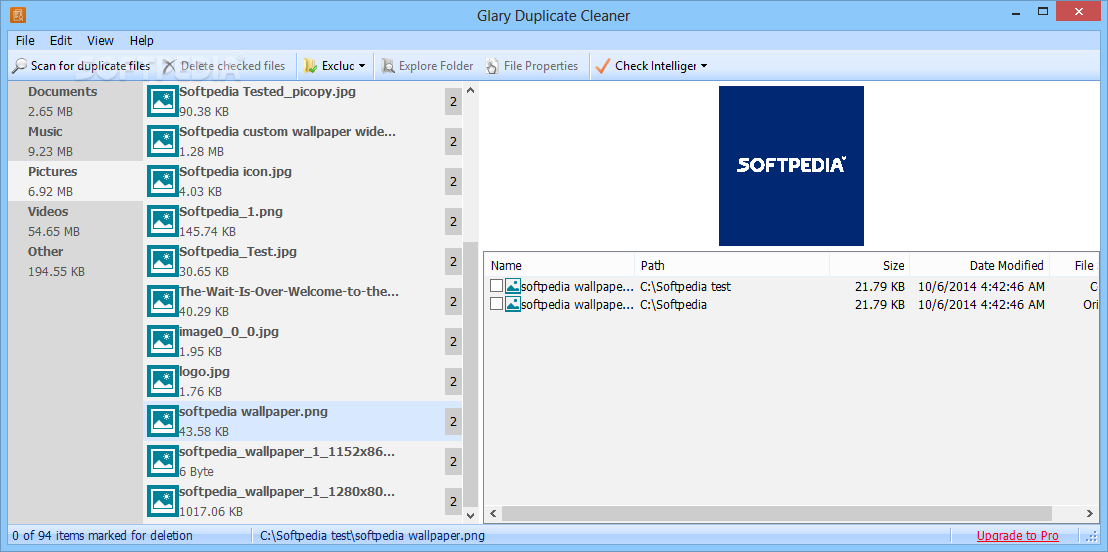Image resolution: width=1108 pixels, height=552 pixels.
Task: Click the C:\Softpedia test path cell
Action: coord(685,287)
